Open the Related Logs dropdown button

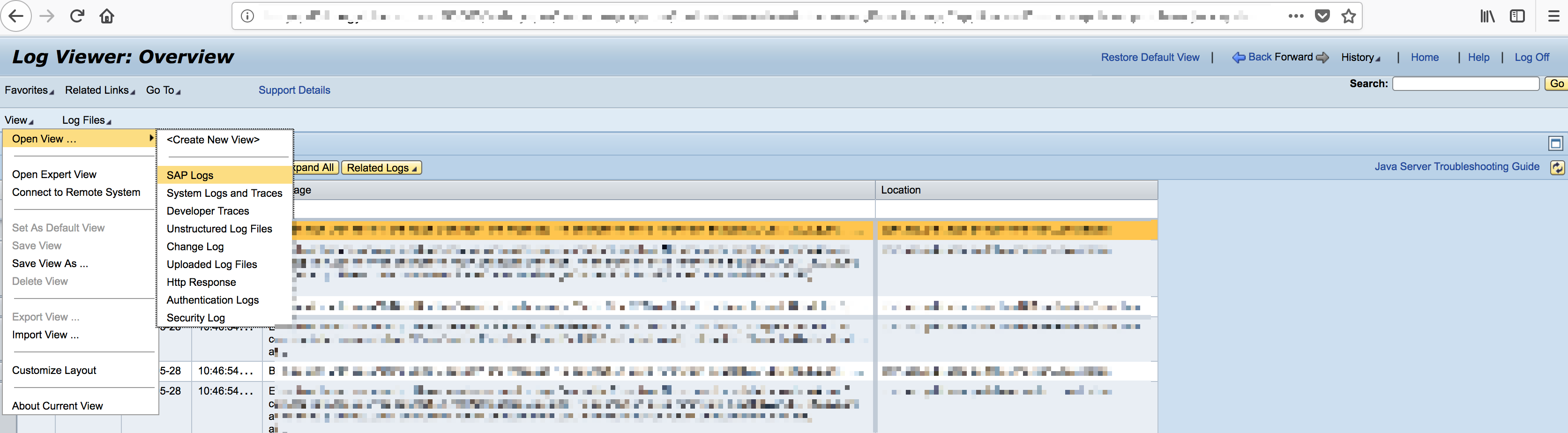[x=381, y=167]
